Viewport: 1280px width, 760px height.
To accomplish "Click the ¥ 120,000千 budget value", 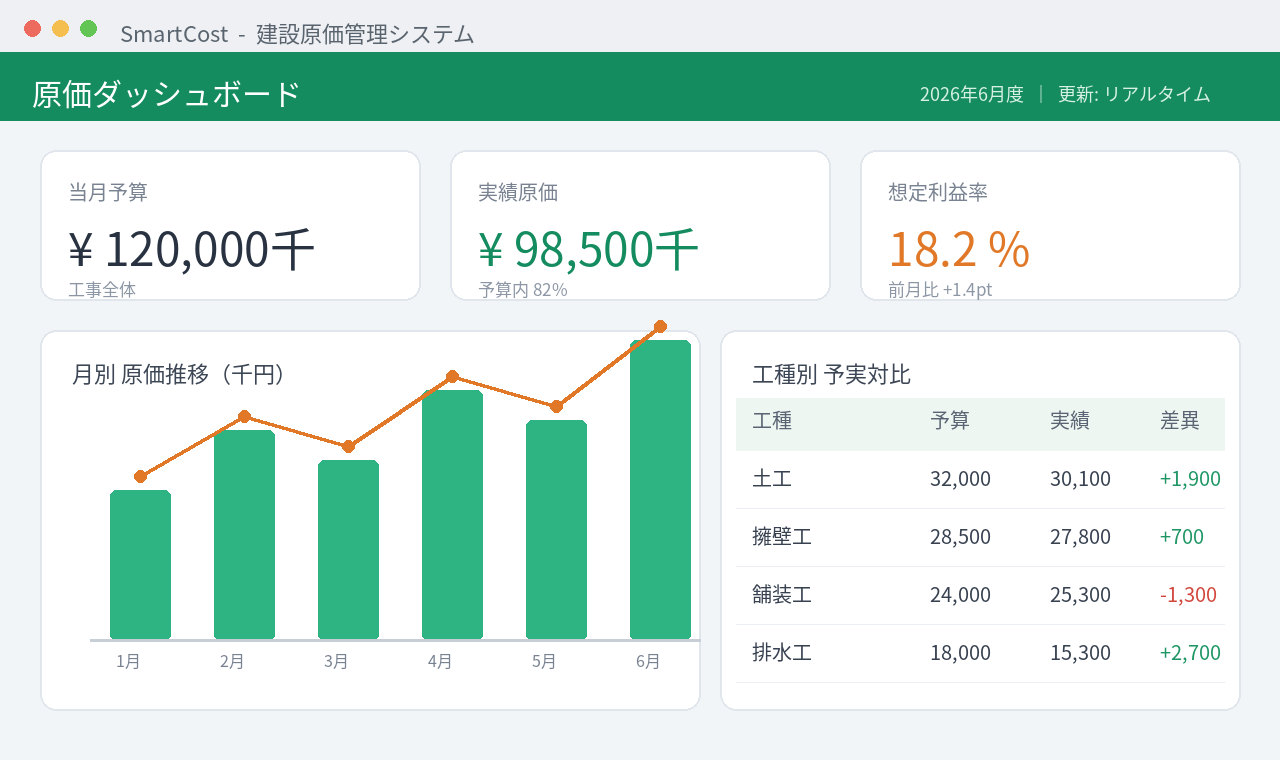I will 192,249.
